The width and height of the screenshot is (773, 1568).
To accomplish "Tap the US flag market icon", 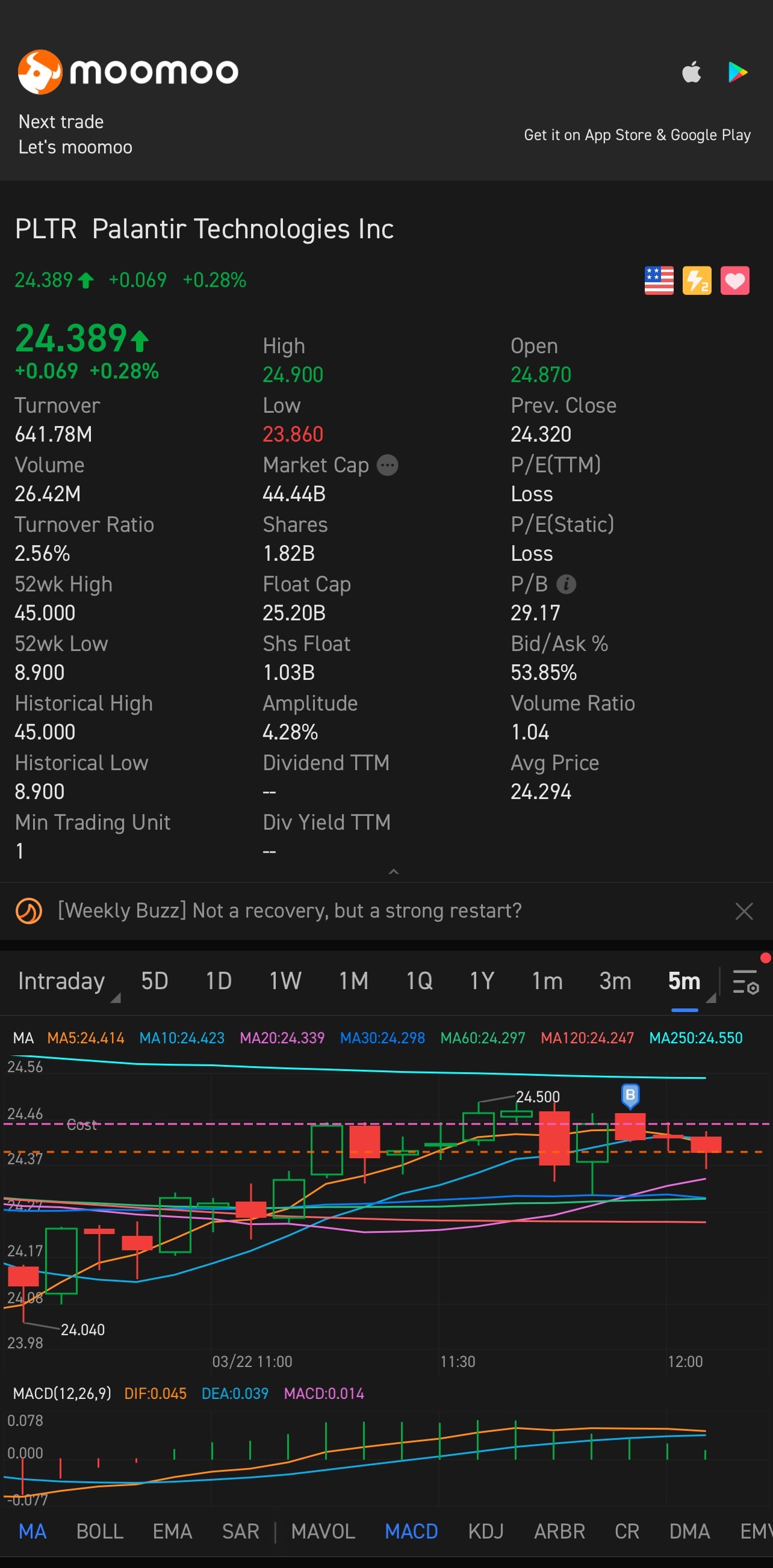I will [659, 280].
